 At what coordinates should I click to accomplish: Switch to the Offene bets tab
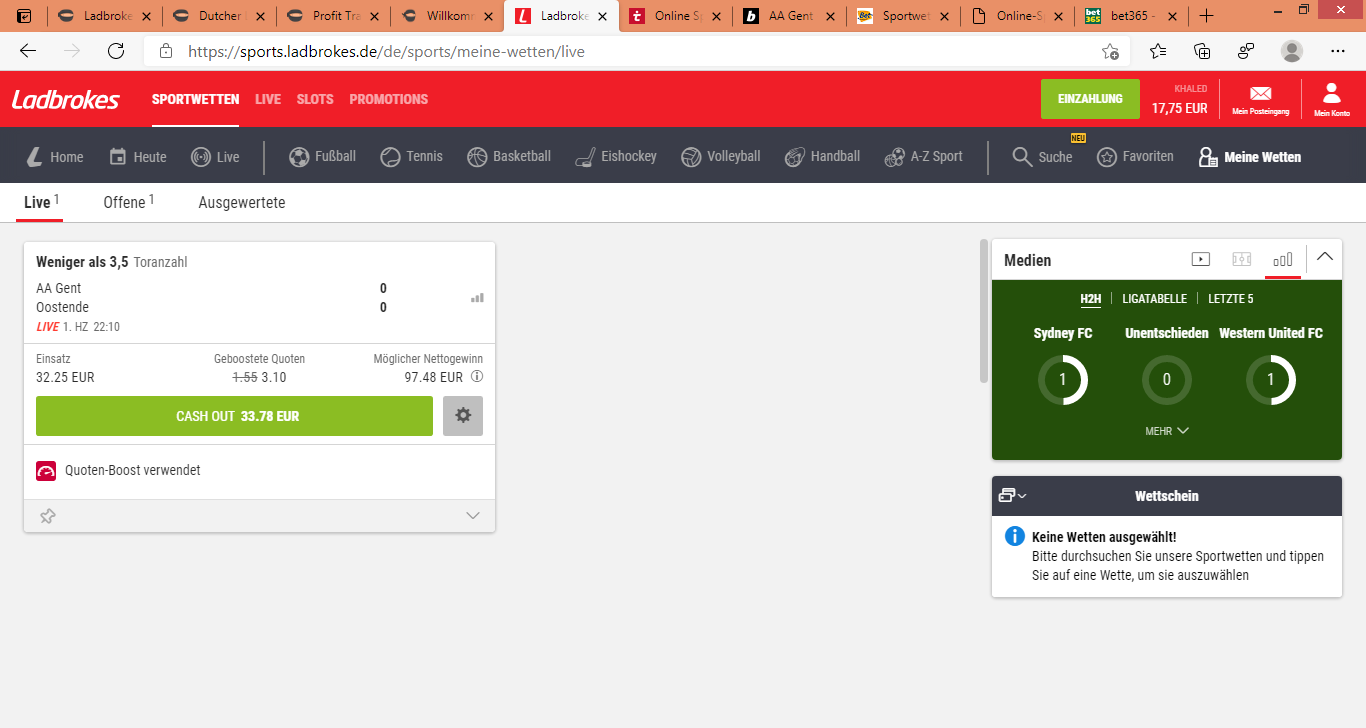click(129, 202)
